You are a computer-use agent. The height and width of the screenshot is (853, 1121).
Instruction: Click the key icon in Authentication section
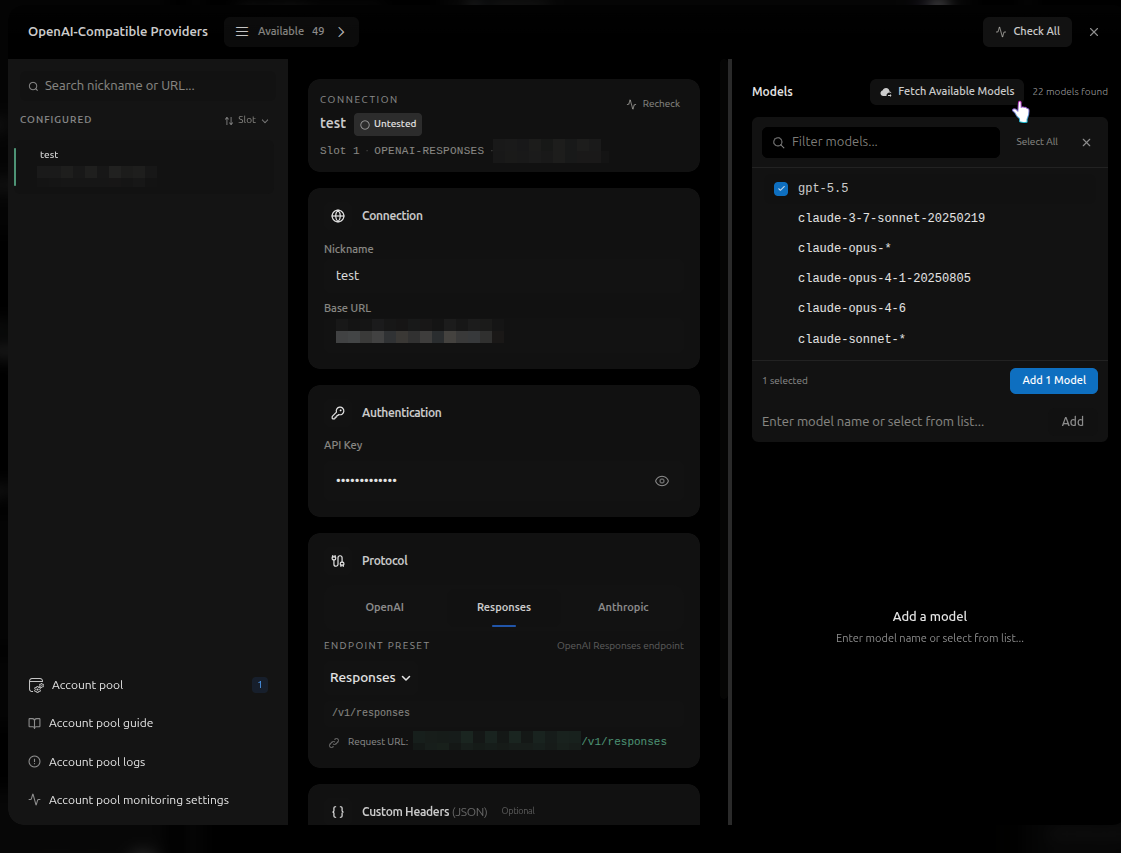pyautogui.click(x=338, y=413)
